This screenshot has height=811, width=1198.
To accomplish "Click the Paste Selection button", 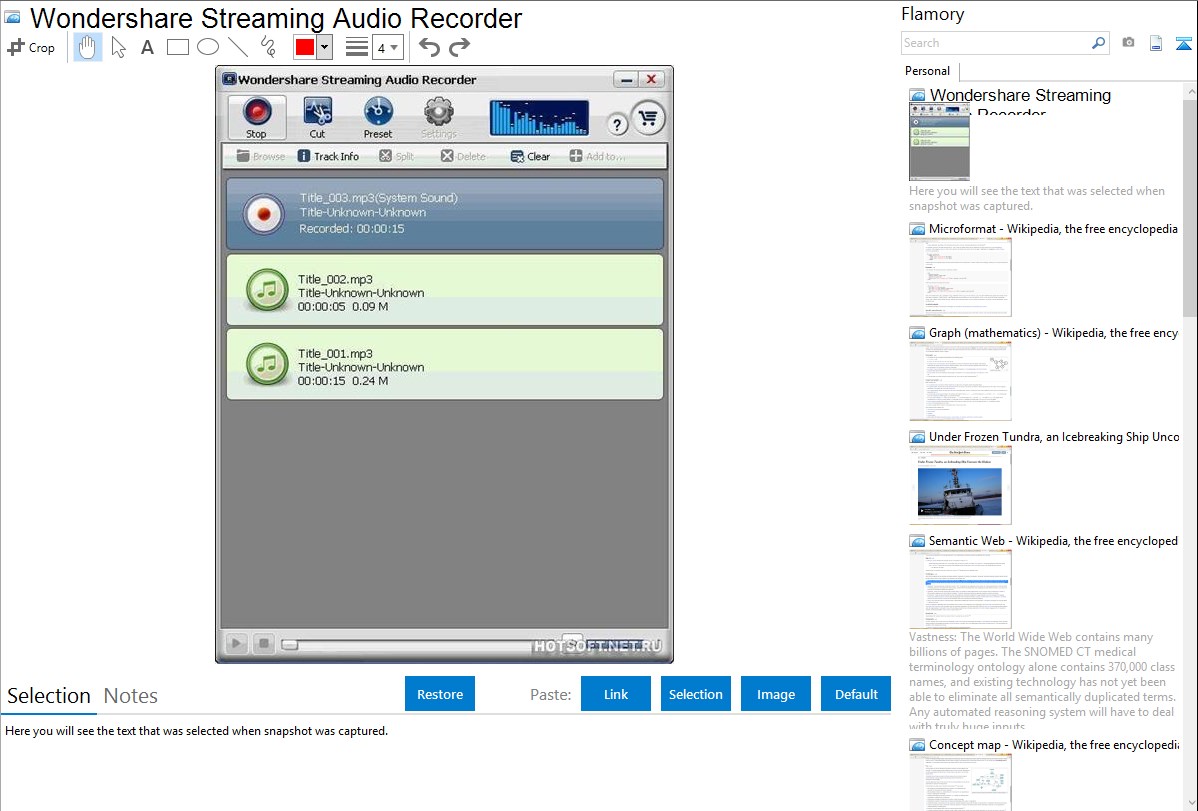I will (696, 694).
